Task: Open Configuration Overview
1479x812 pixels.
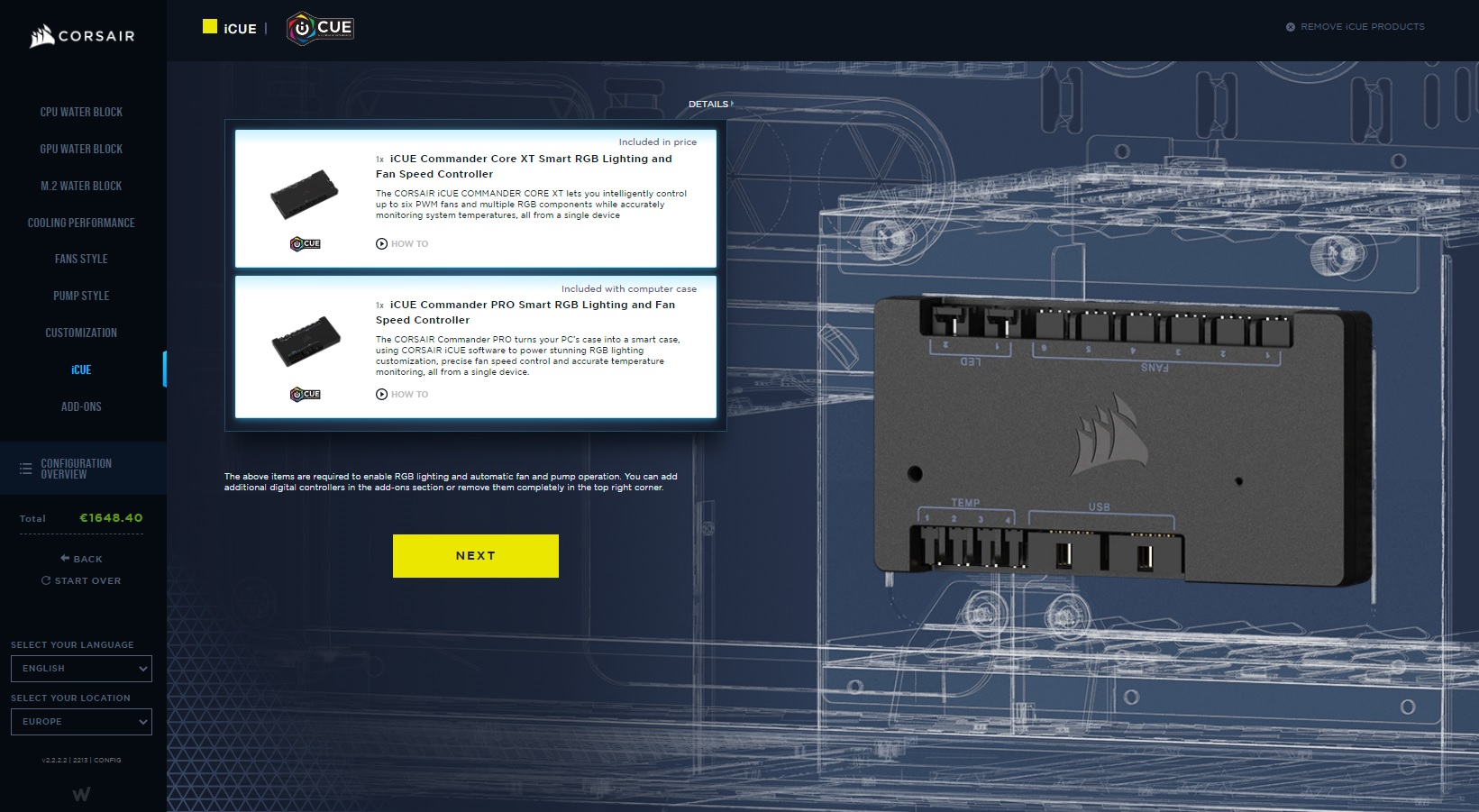Action: tap(83, 469)
